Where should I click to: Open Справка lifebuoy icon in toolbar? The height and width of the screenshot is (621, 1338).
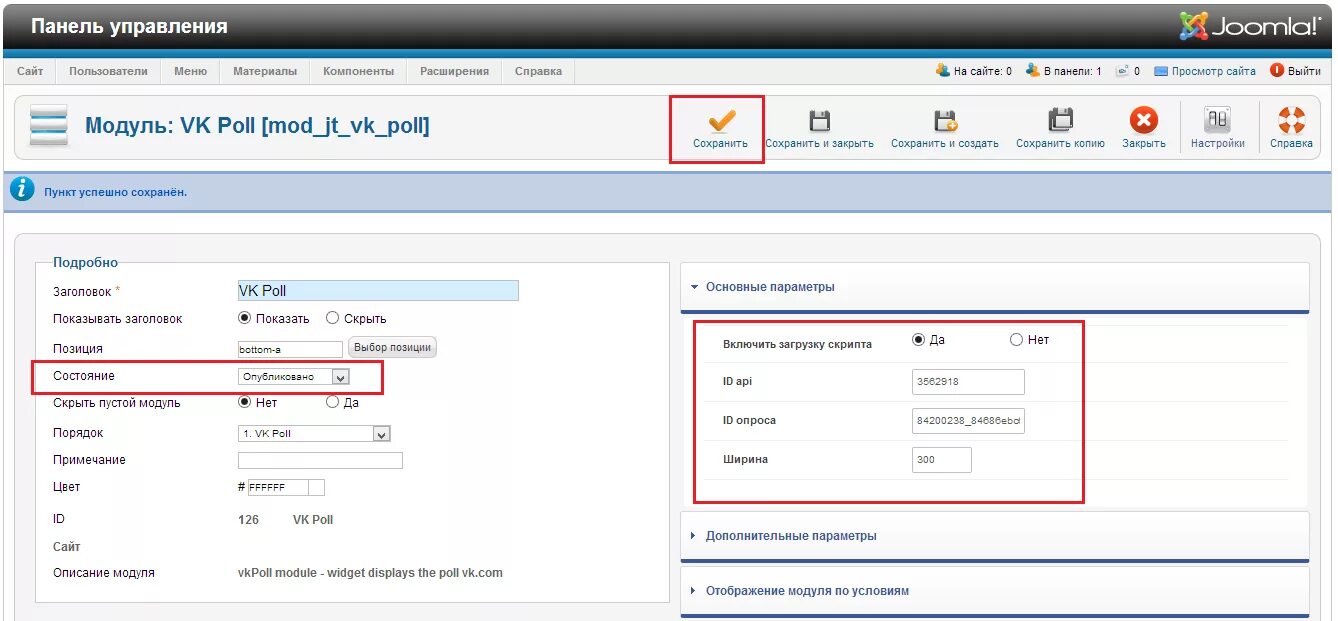(1291, 120)
